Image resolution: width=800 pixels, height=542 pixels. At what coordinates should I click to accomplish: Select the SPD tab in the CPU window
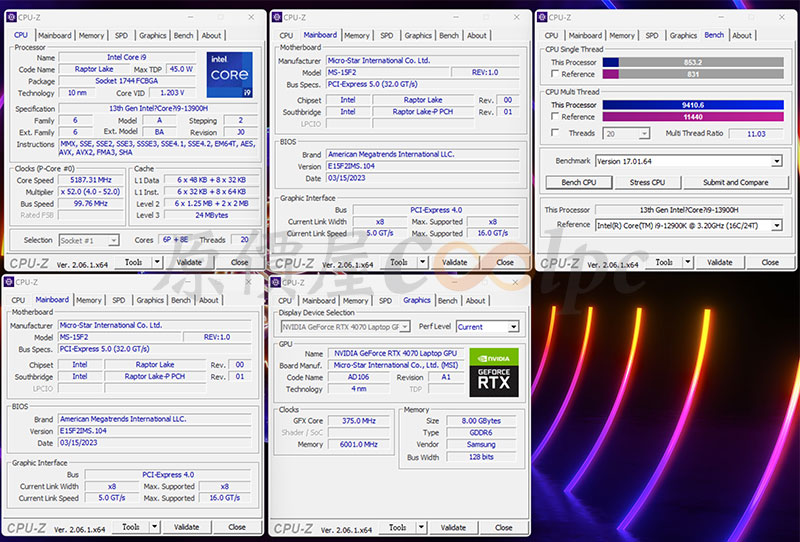click(x=121, y=35)
